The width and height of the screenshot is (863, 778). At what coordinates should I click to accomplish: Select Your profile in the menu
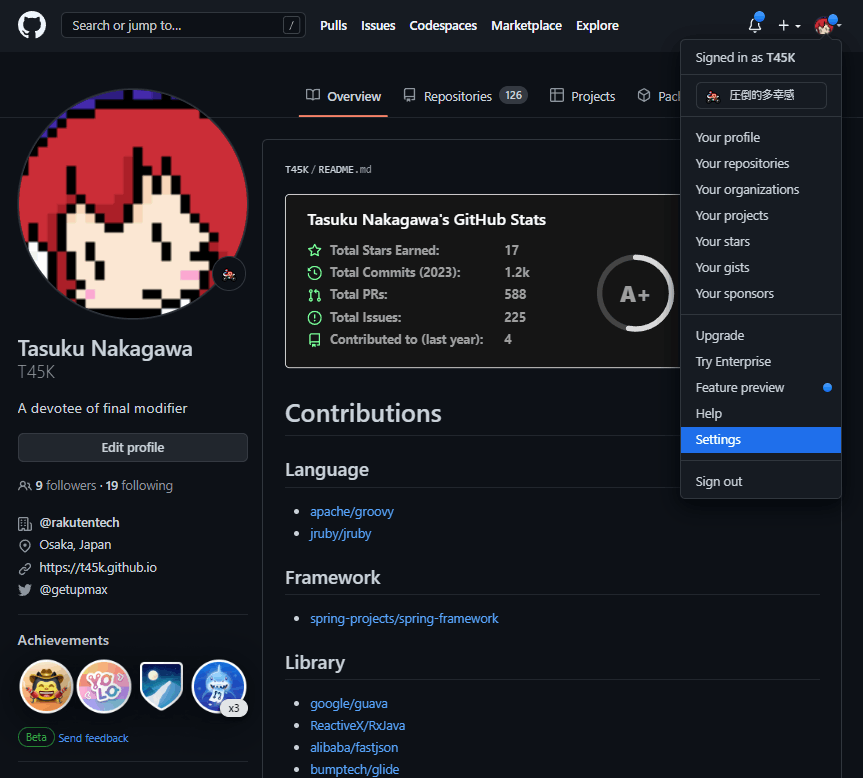[x=761, y=138]
